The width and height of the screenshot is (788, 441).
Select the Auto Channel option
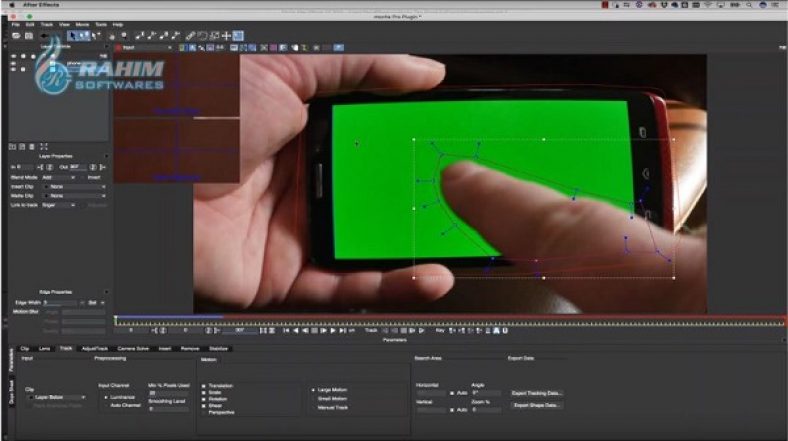click(106, 405)
